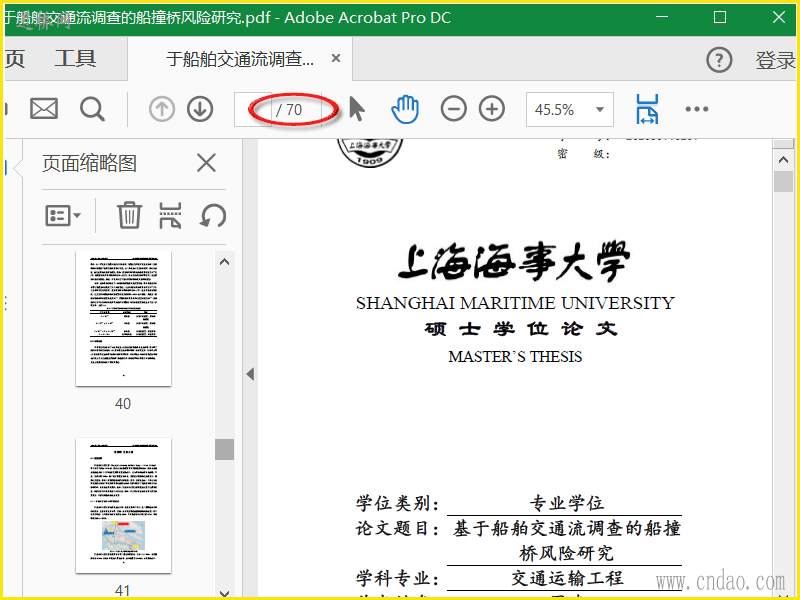The width and height of the screenshot is (800, 600).
Task: Open thumbnail panel options dropdown
Action: coord(63,216)
